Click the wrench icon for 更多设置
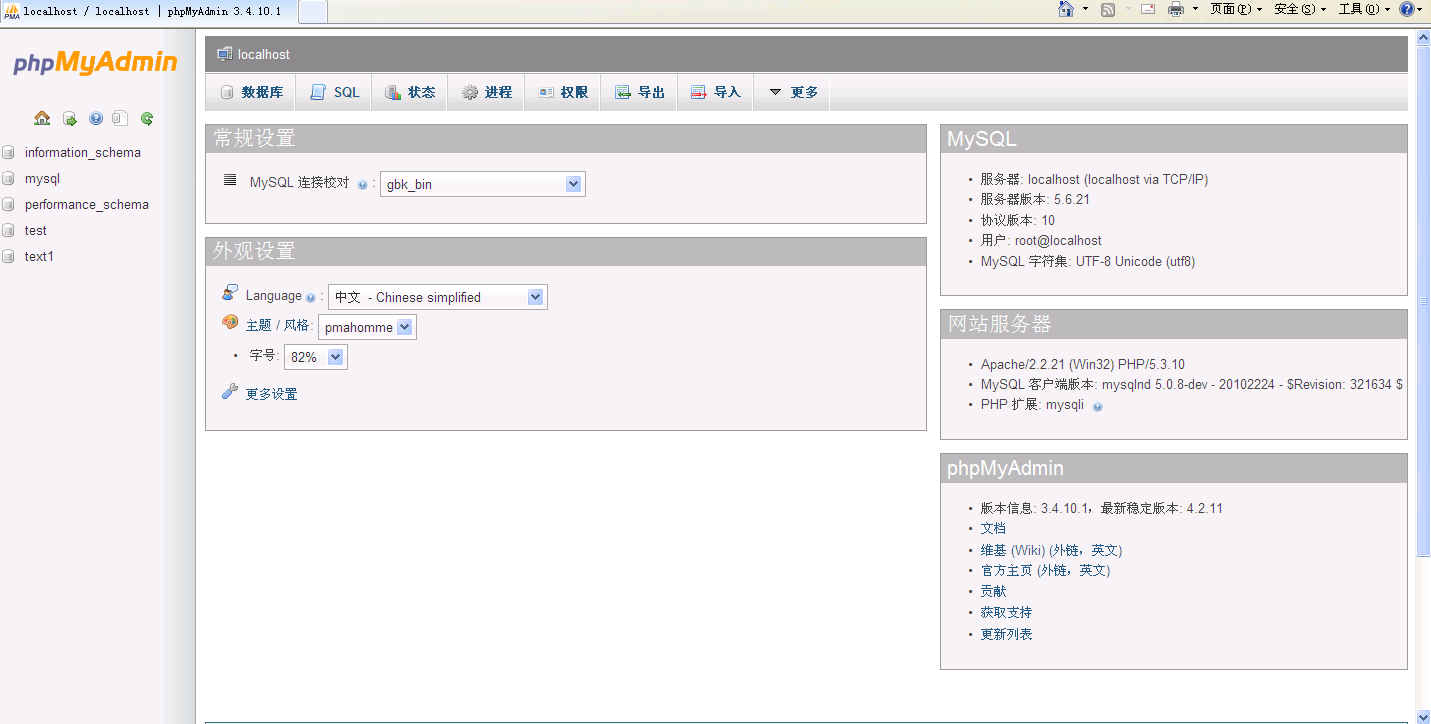 (x=230, y=392)
